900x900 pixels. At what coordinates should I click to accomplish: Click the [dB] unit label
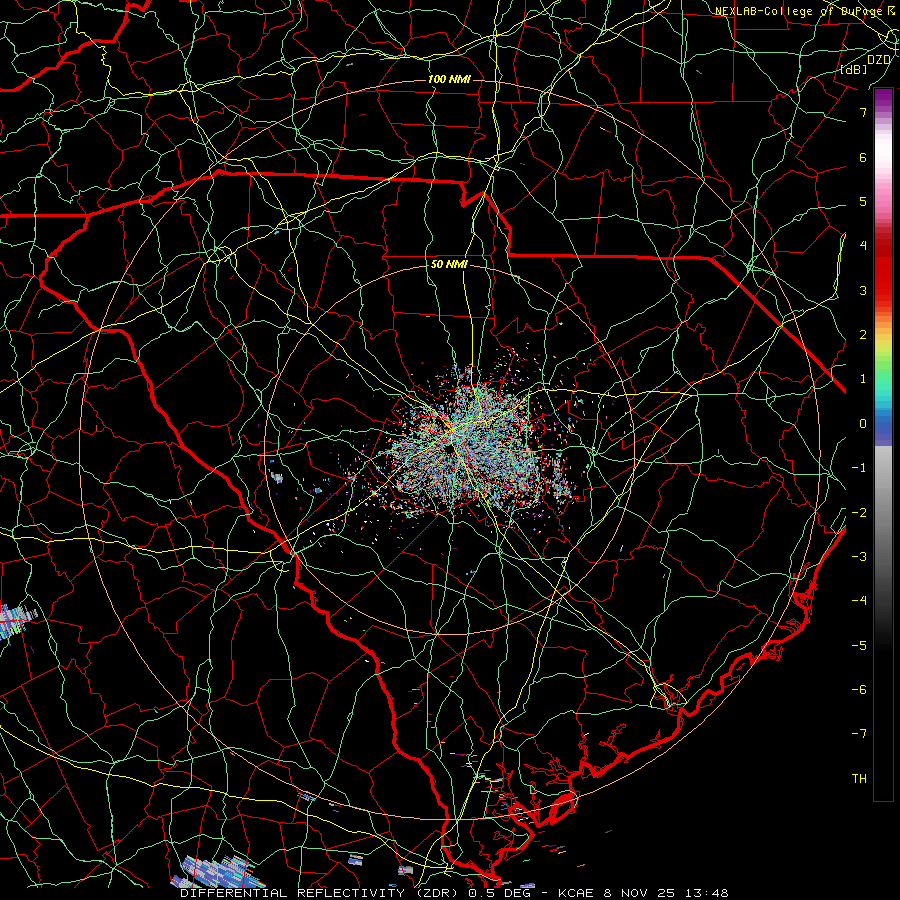click(854, 70)
